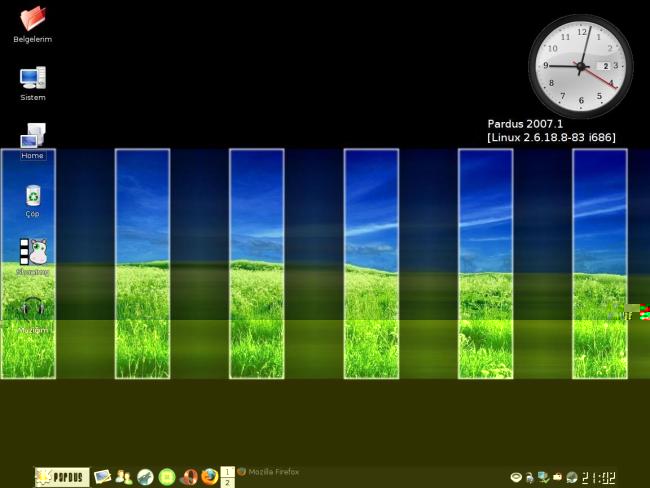This screenshot has height=488, width=650.
Task: Switch to virtual desktop 1 in pager
Action: [x=227, y=471]
